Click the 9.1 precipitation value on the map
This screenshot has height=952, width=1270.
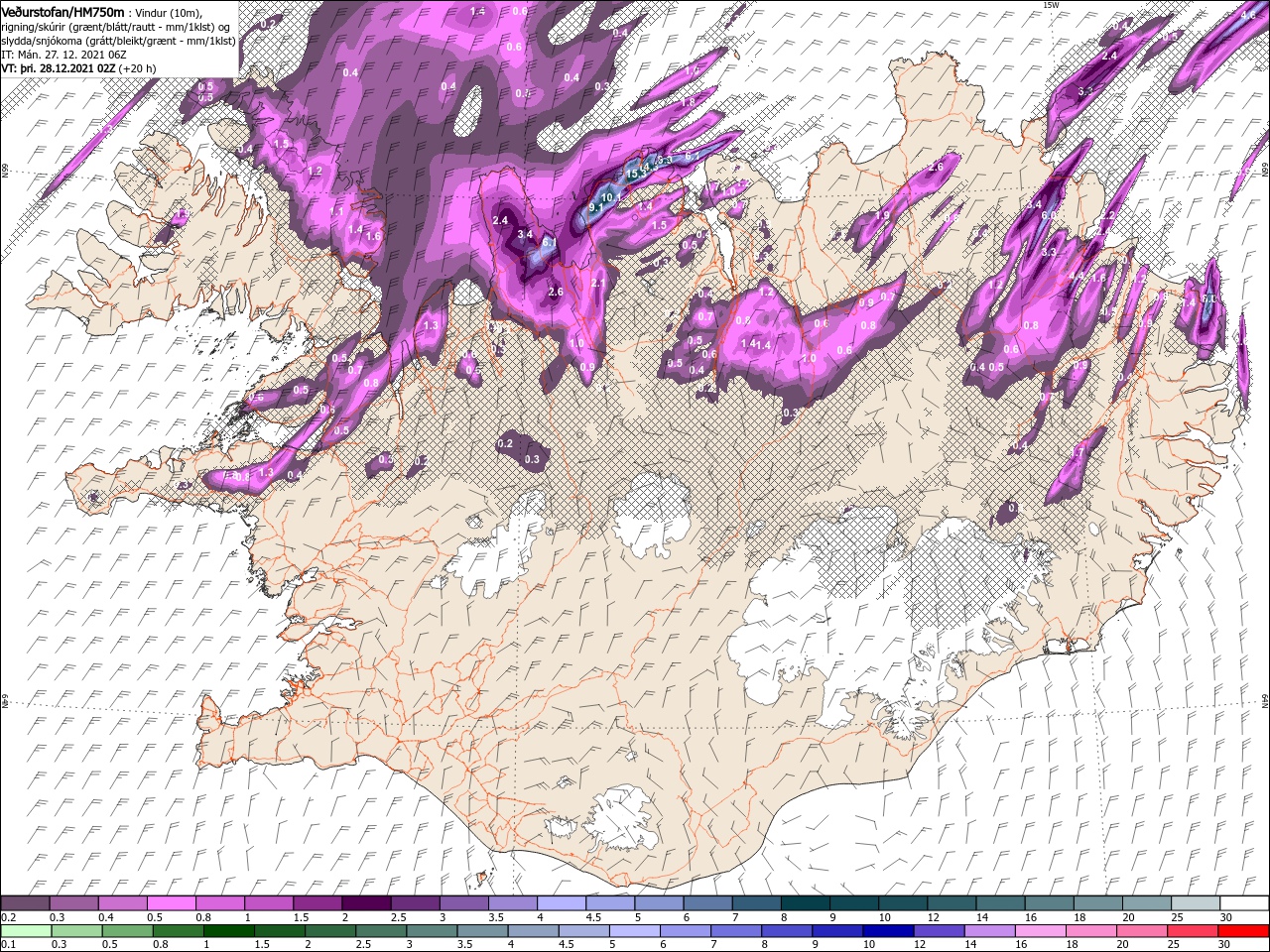coord(595,207)
